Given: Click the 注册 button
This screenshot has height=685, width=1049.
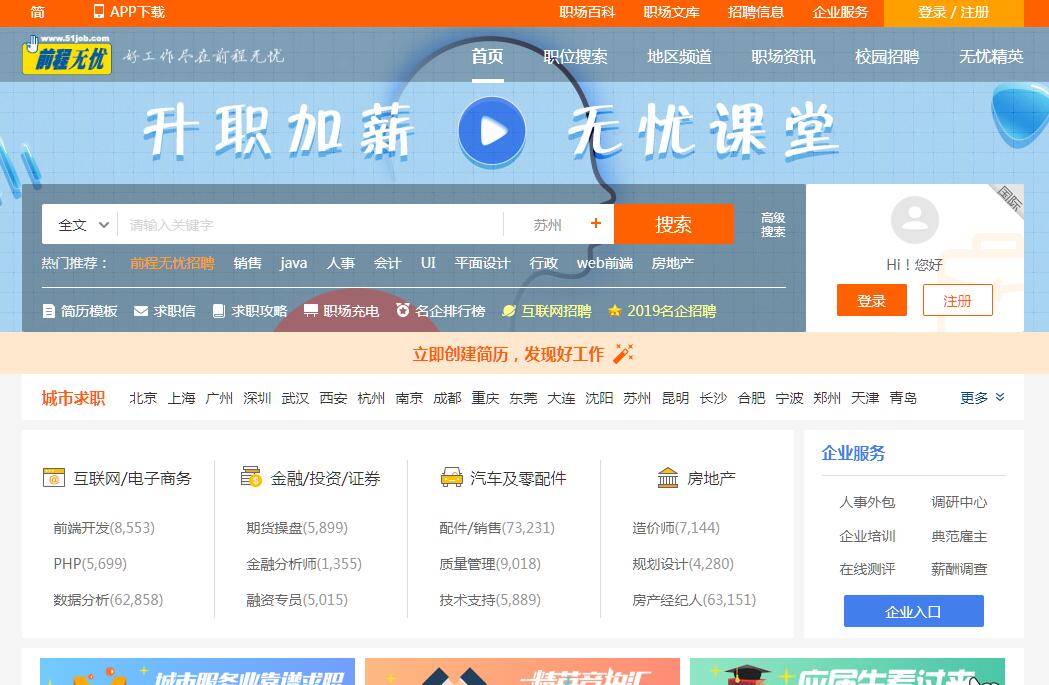Looking at the screenshot, I should (957, 300).
